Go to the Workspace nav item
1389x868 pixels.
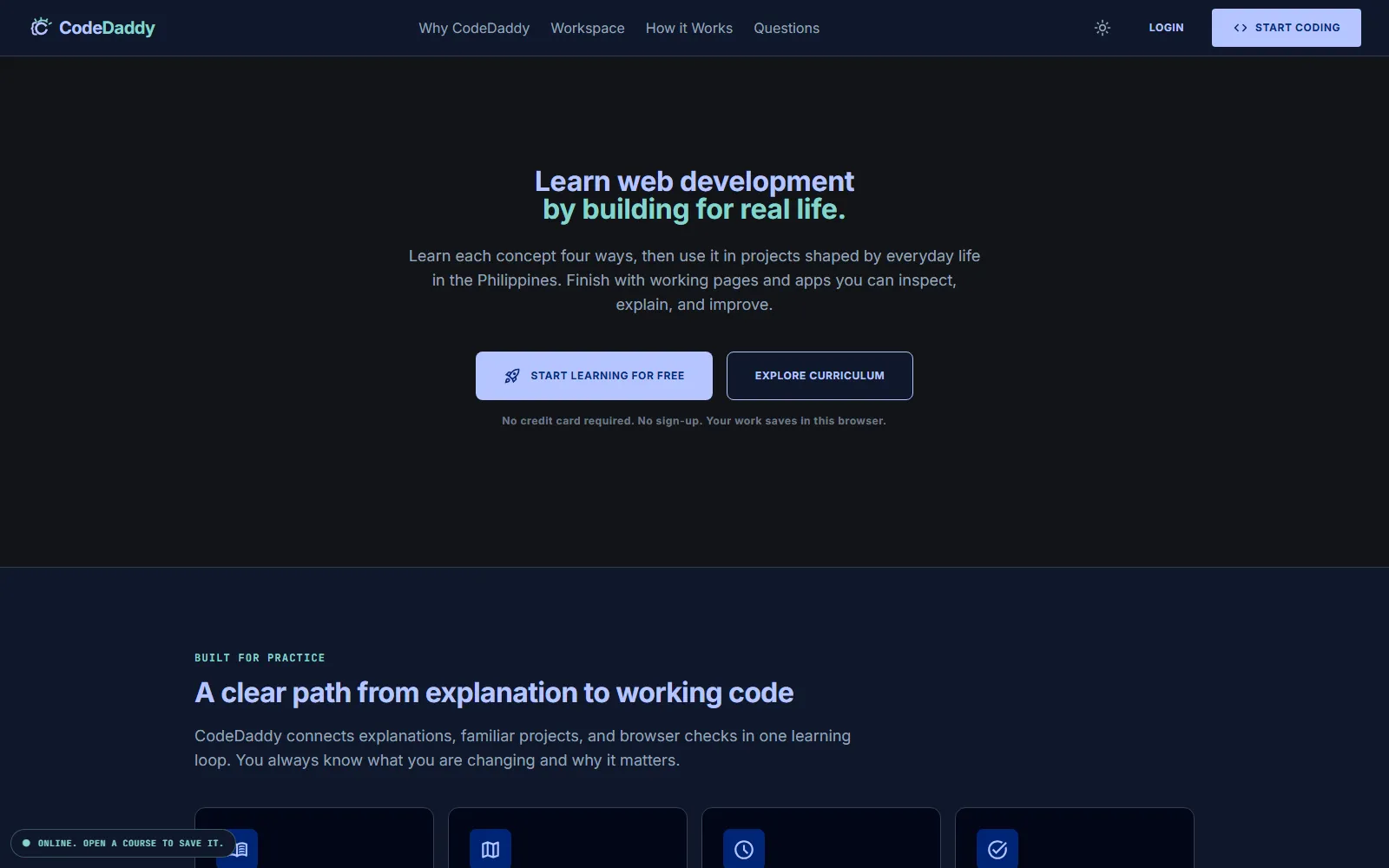(x=588, y=28)
